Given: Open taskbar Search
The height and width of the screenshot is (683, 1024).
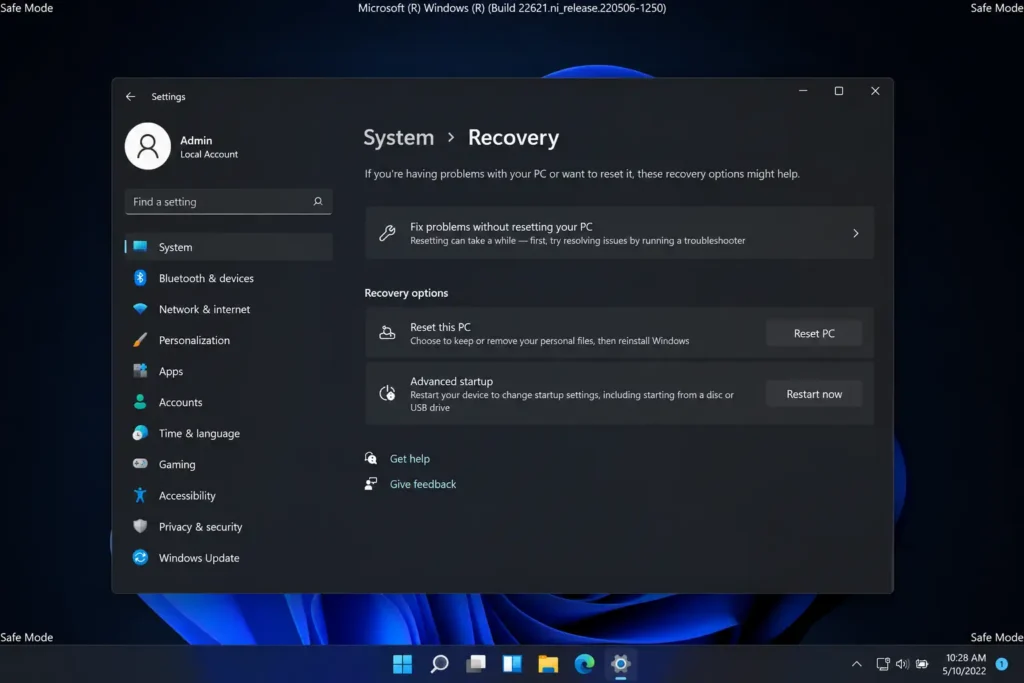Looking at the screenshot, I should (x=440, y=664).
